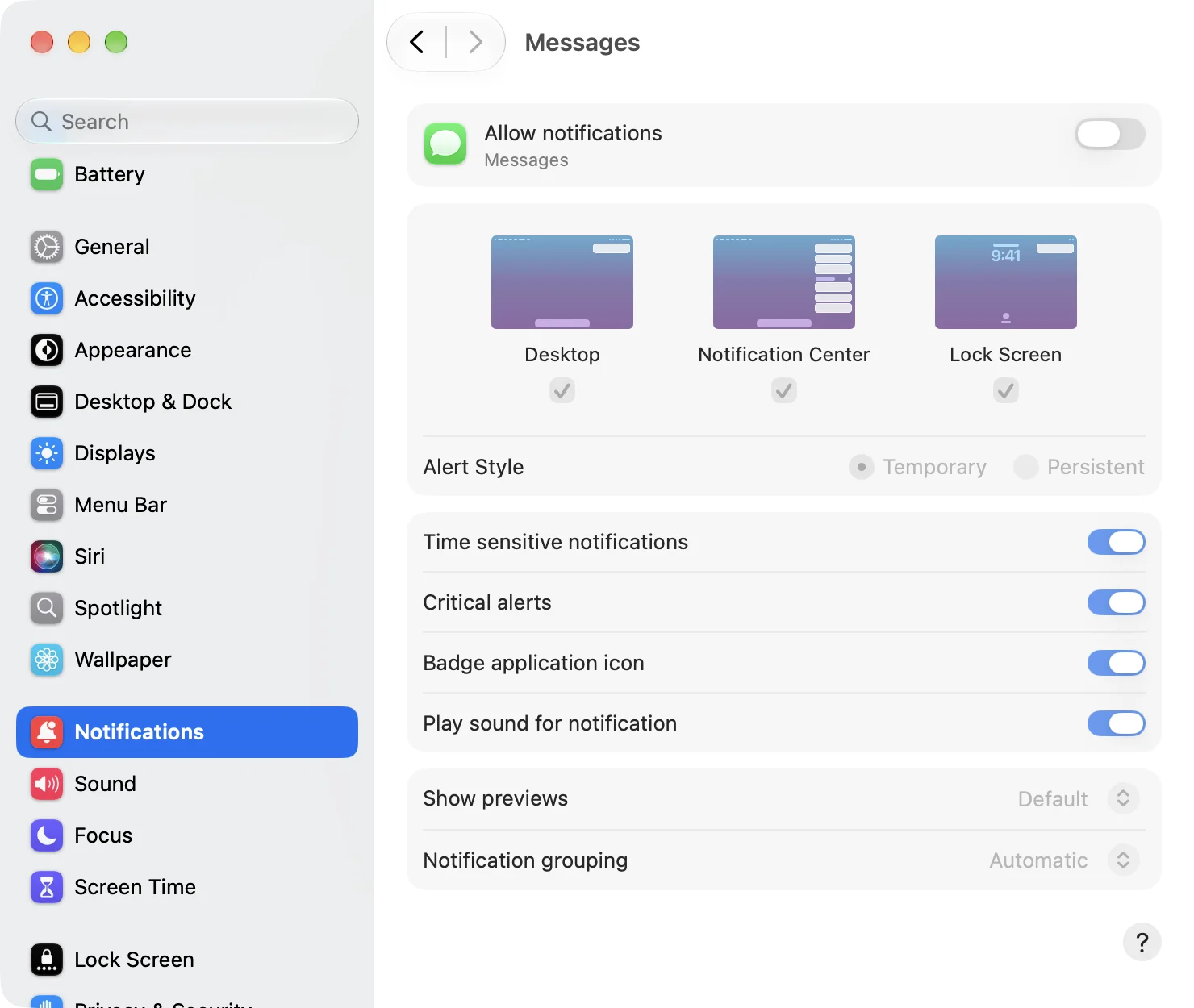Click the Notification grouping label
The height and width of the screenshot is (1008, 1194).
[525, 860]
